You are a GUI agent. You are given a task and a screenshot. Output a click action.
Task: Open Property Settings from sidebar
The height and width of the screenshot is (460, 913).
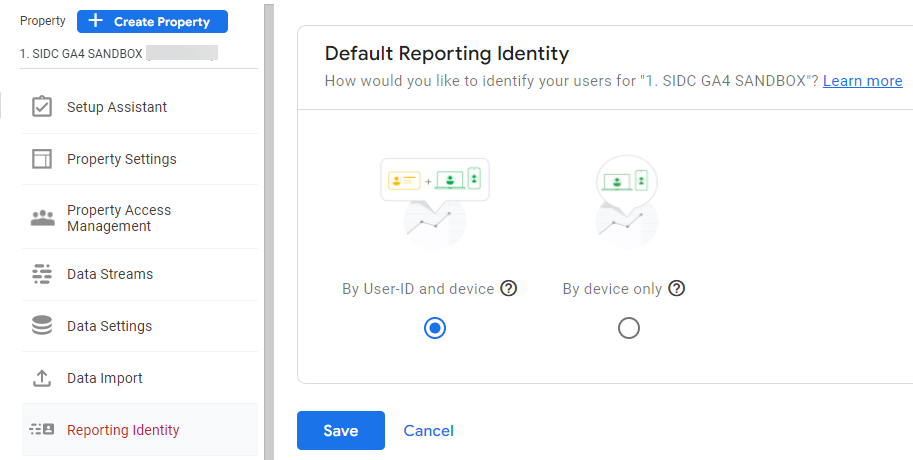pos(122,159)
